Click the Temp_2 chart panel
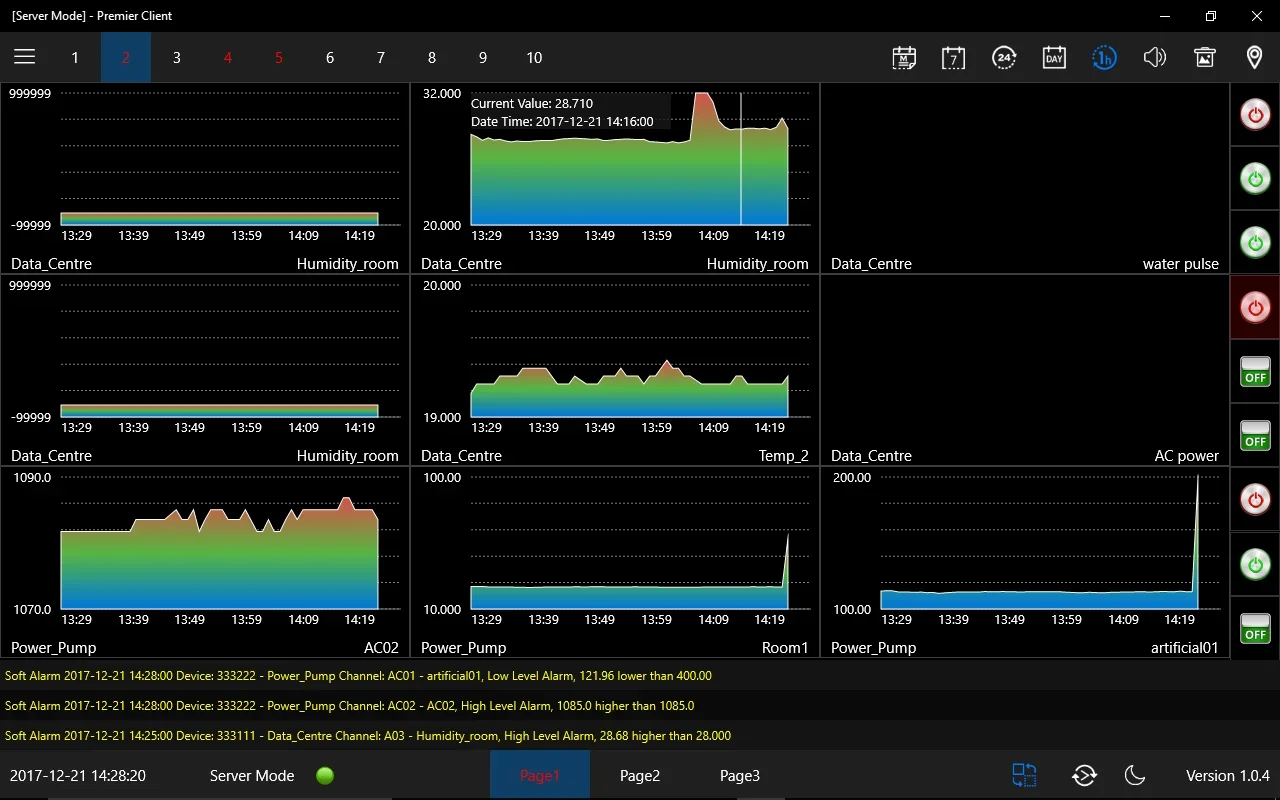The image size is (1280, 800). 615,370
